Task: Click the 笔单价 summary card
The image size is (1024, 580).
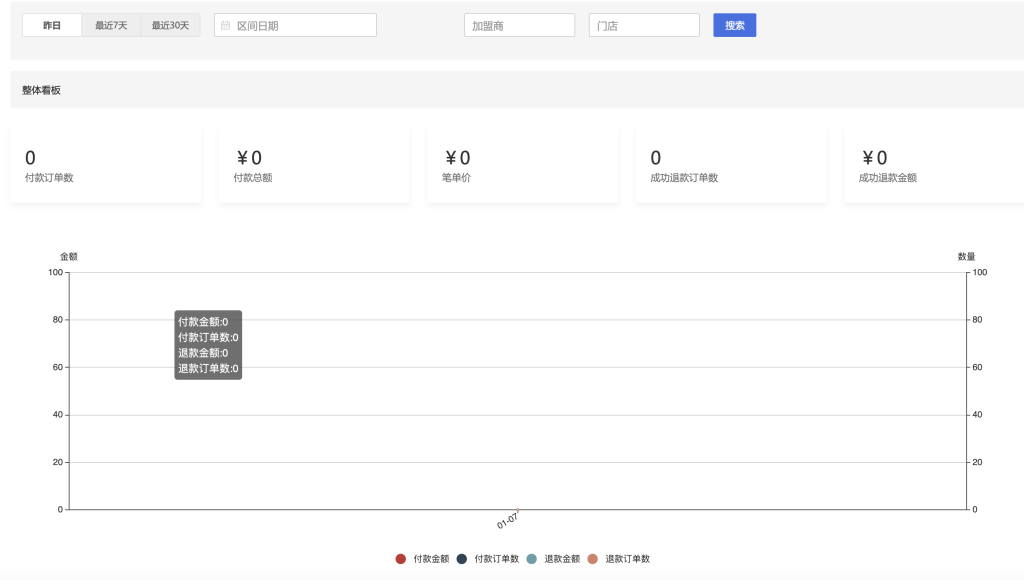Action: pos(522,165)
